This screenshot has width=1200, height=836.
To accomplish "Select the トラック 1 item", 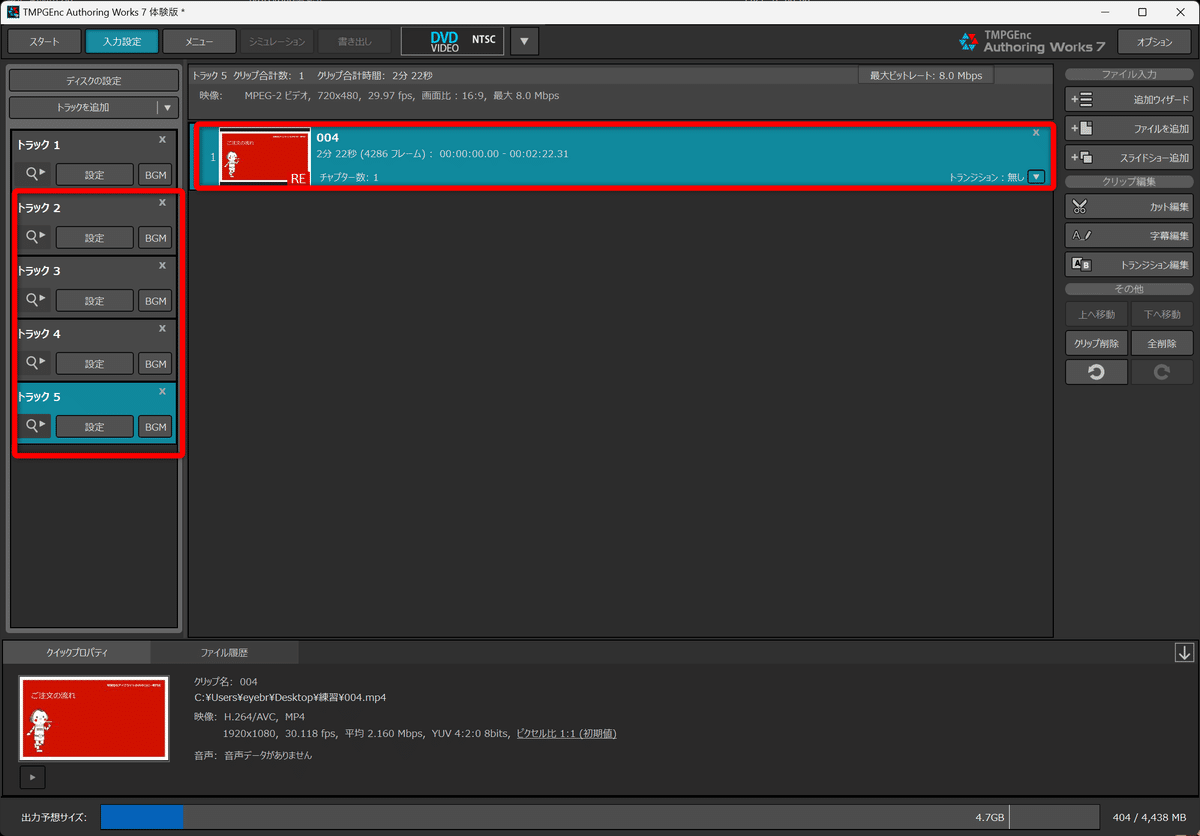I will [95, 161].
